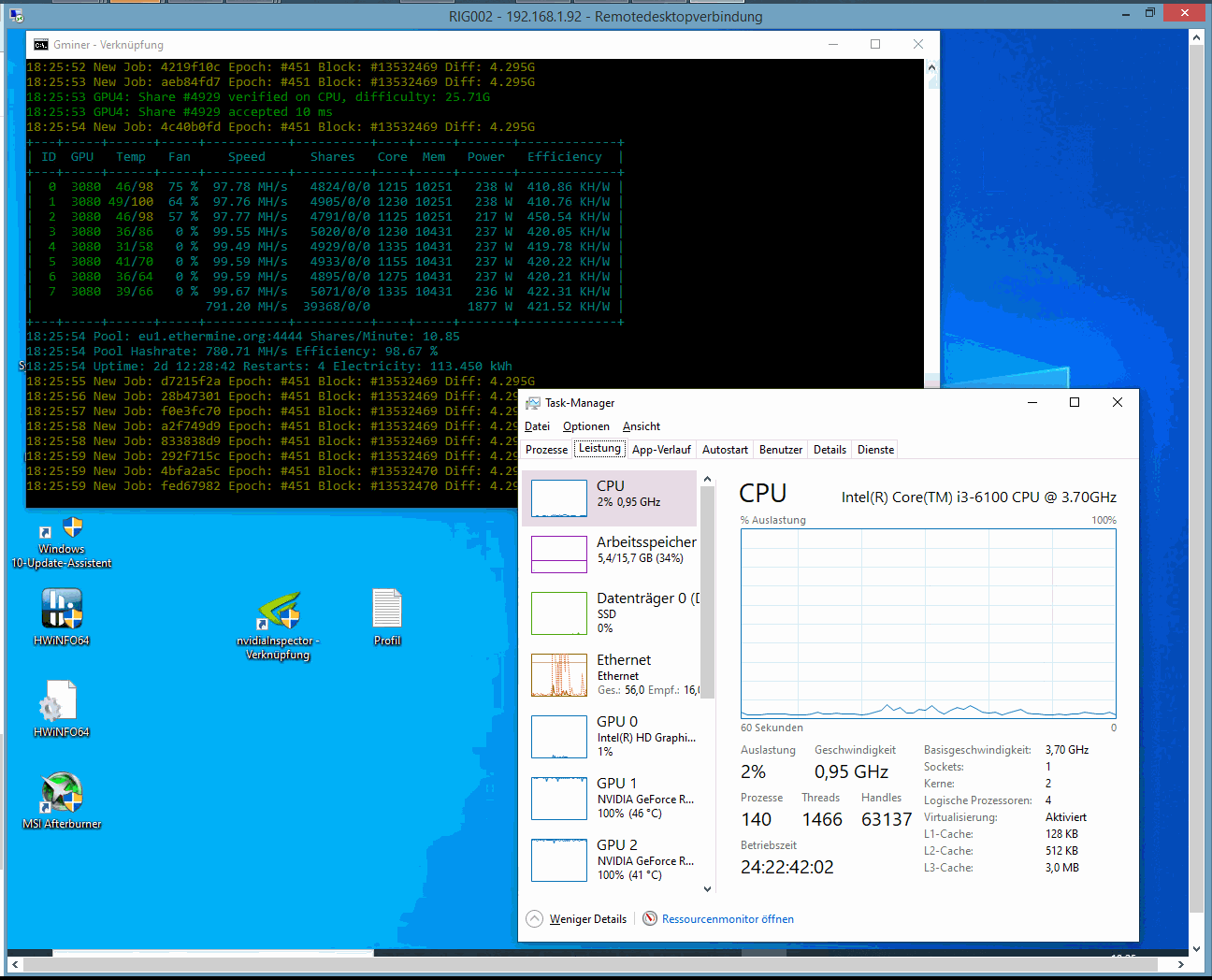Click the Gminer total hashrate 791.20 MH/s
This screenshot has height=980, width=1212.
(247, 307)
